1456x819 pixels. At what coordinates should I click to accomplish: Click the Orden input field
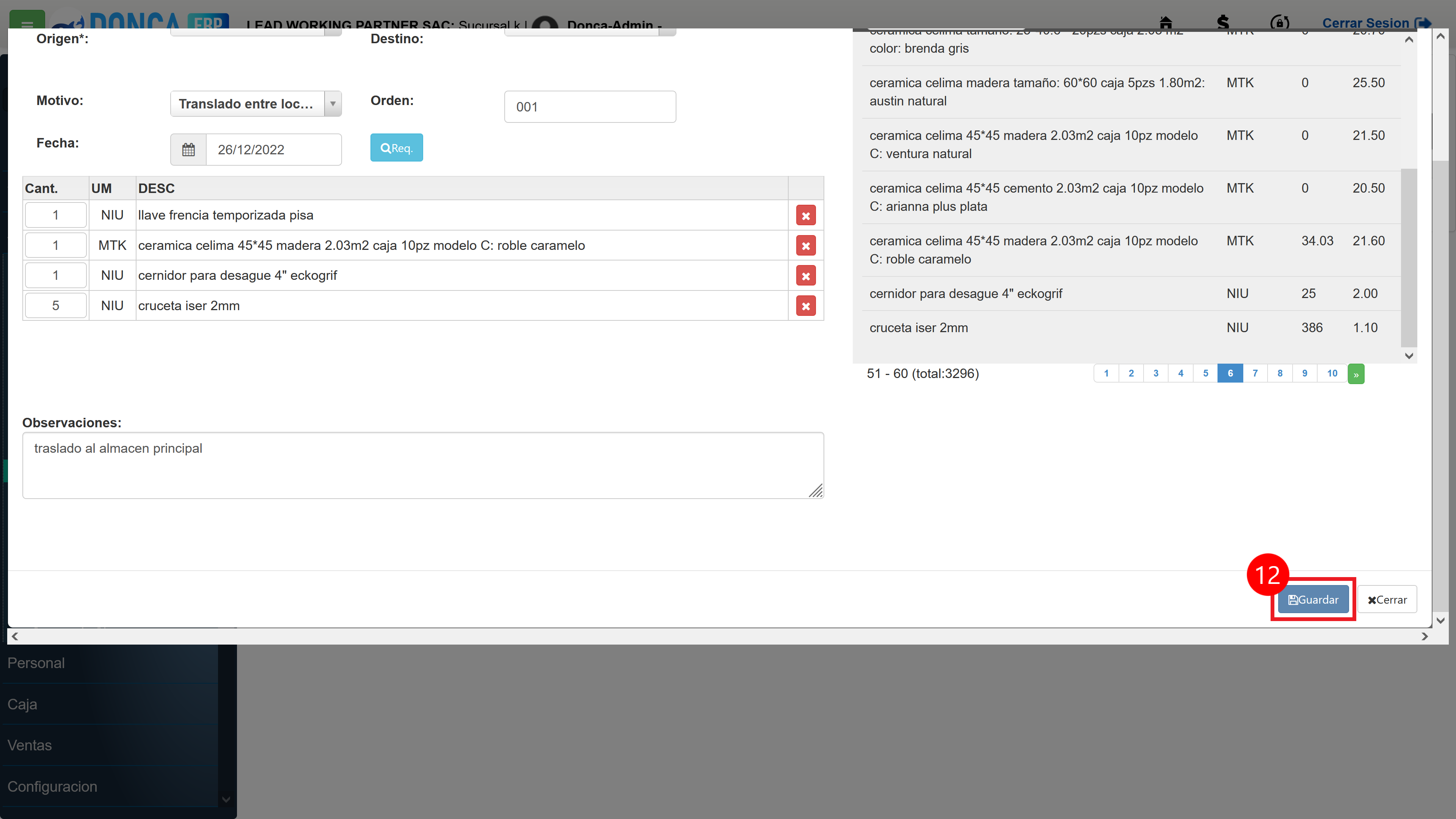pyautogui.click(x=590, y=107)
